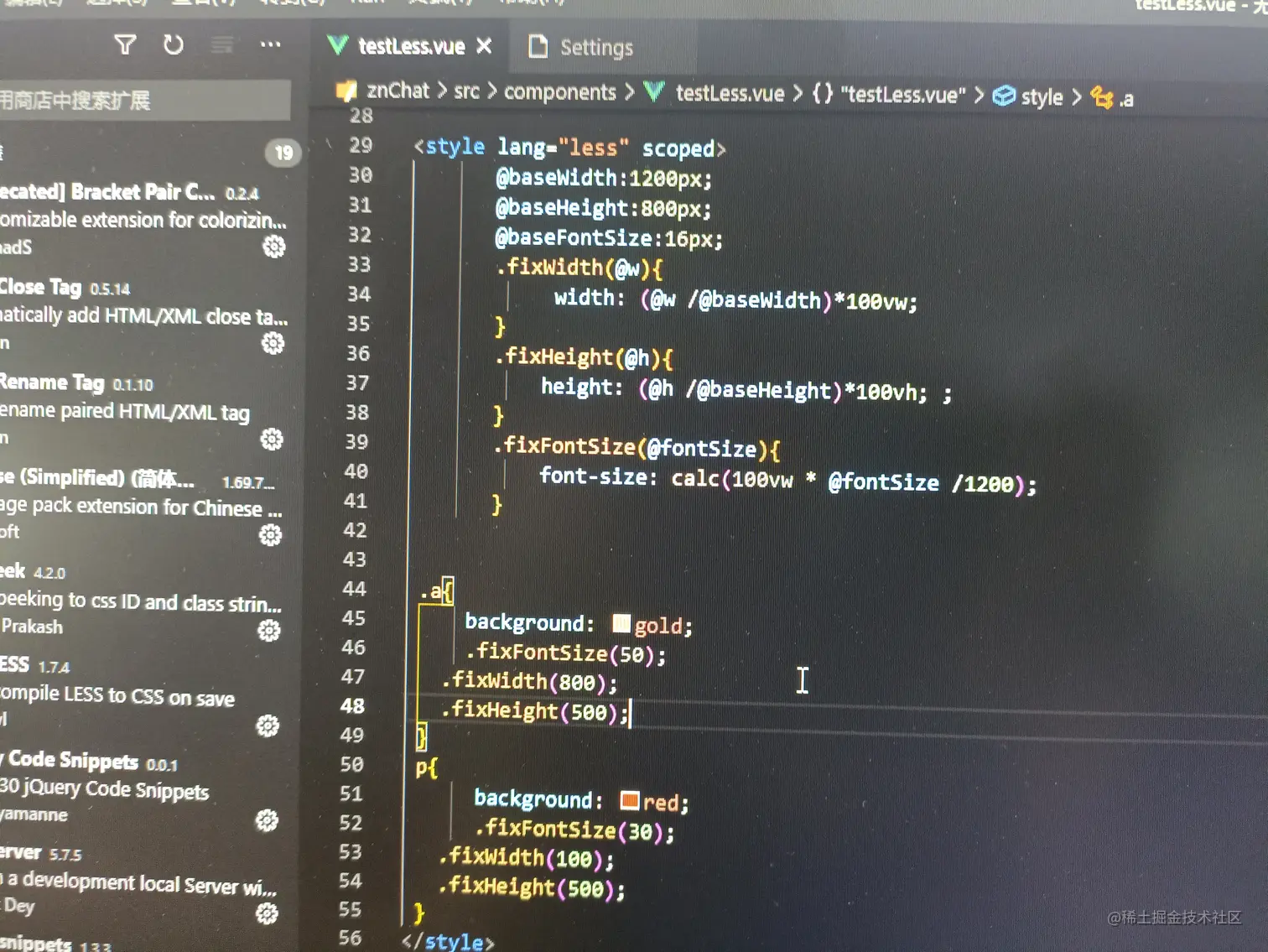Screen dimensions: 1268x952
Task: Click the .fixWidth(800); line
Action: coord(529,682)
